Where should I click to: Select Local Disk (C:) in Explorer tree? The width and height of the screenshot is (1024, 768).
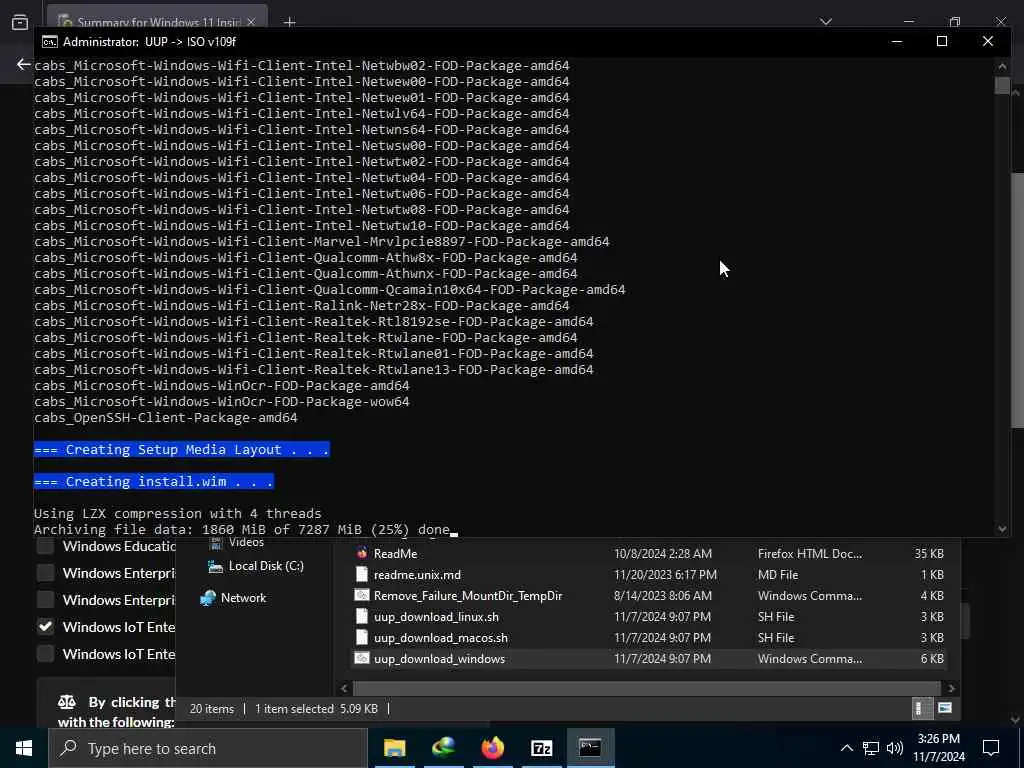[x=266, y=566]
